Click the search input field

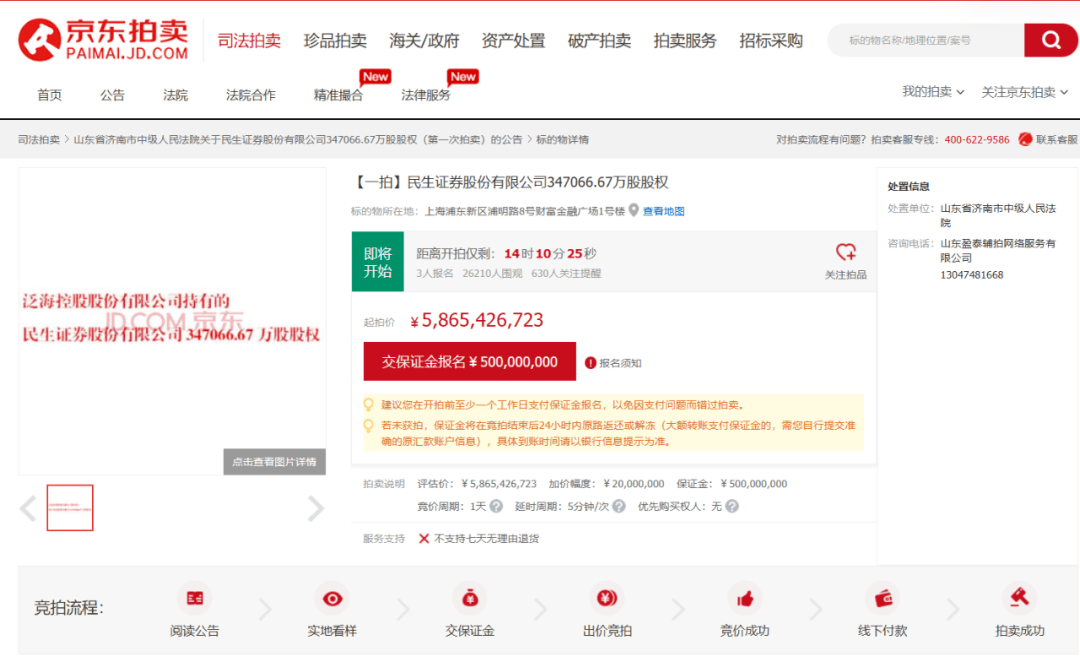(926, 40)
